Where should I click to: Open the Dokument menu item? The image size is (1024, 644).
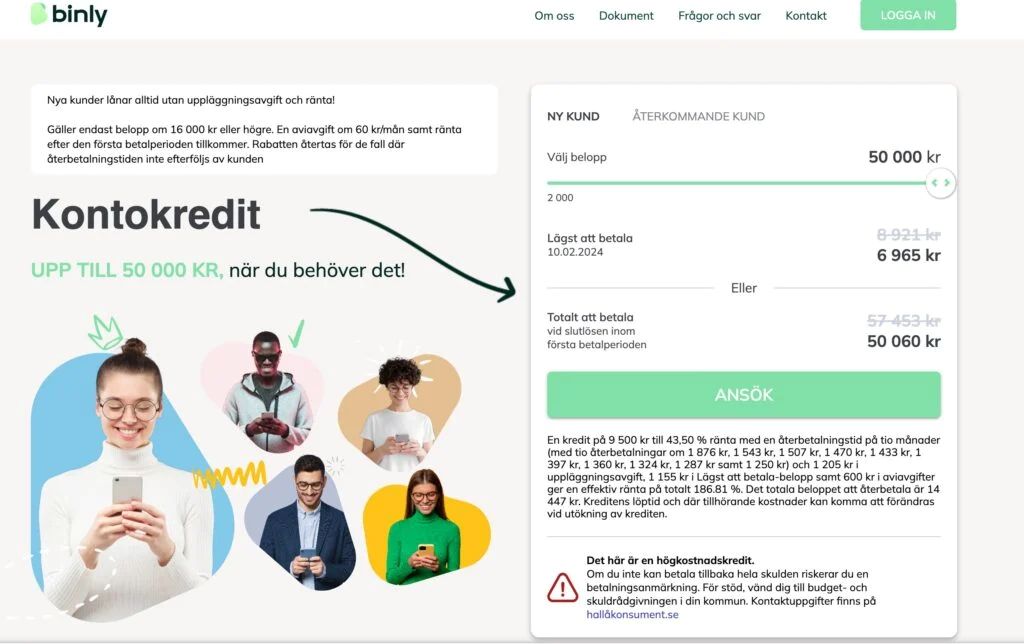[626, 16]
